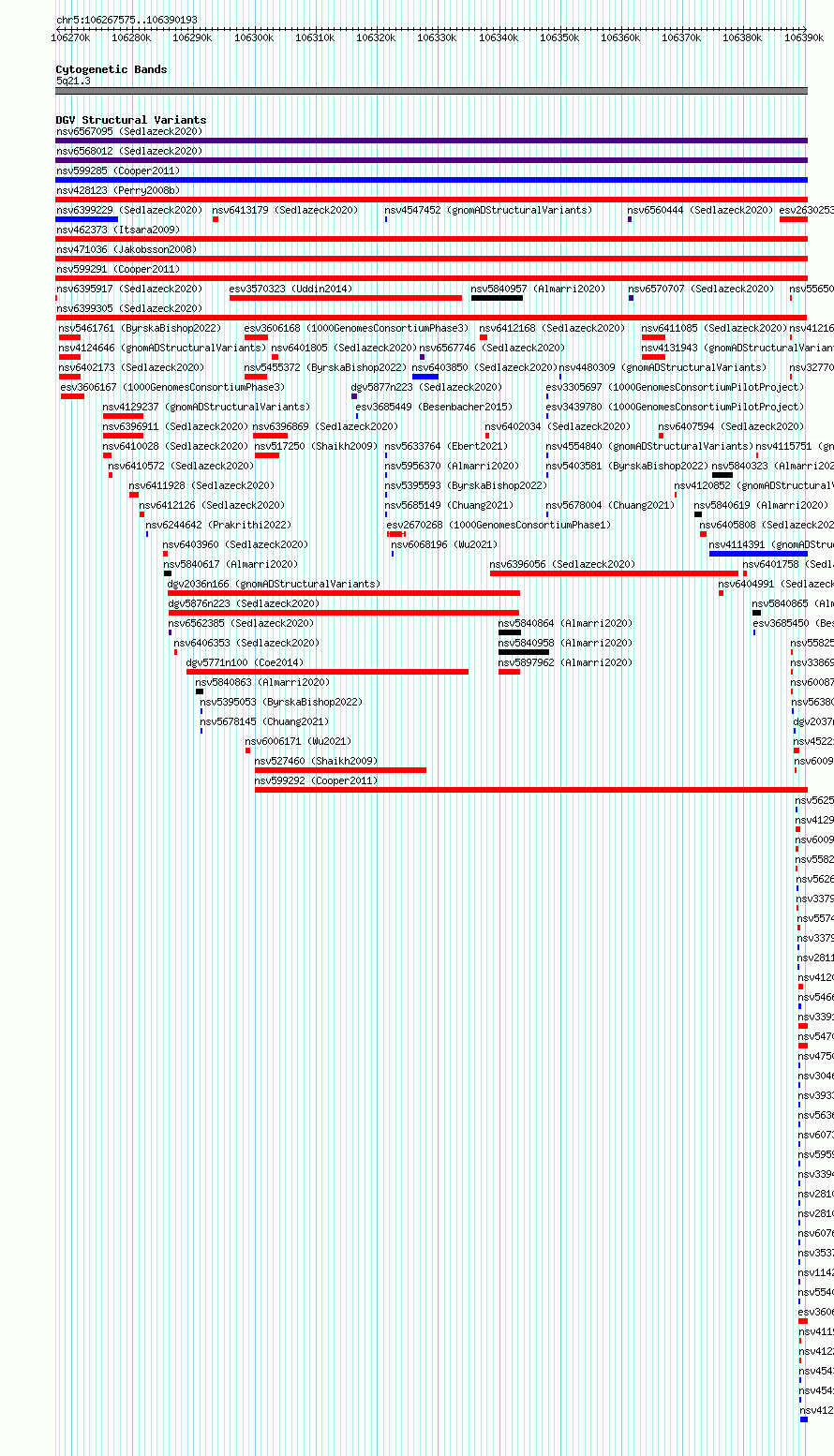Screen dimensions: 834x1456
Task: Open variant nsv6244642 (Prakrithi2022)
Action: [x=218, y=525]
